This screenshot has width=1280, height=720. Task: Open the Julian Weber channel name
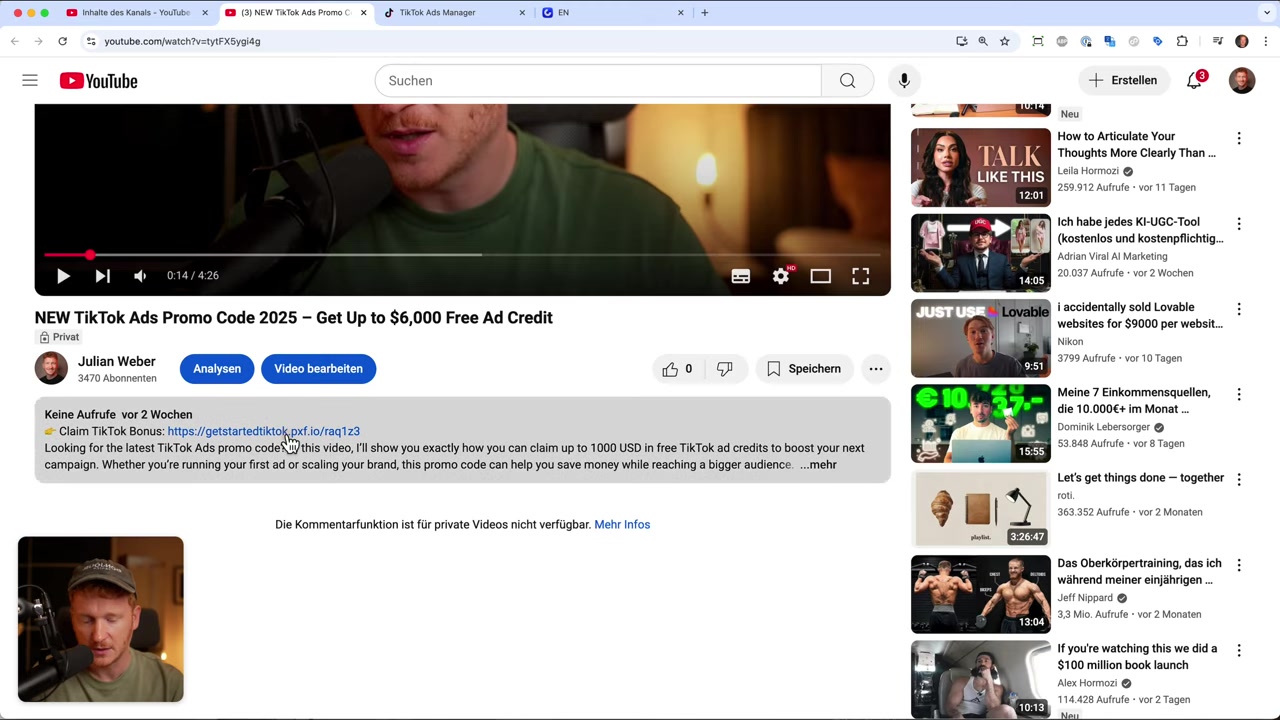(117, 361)
